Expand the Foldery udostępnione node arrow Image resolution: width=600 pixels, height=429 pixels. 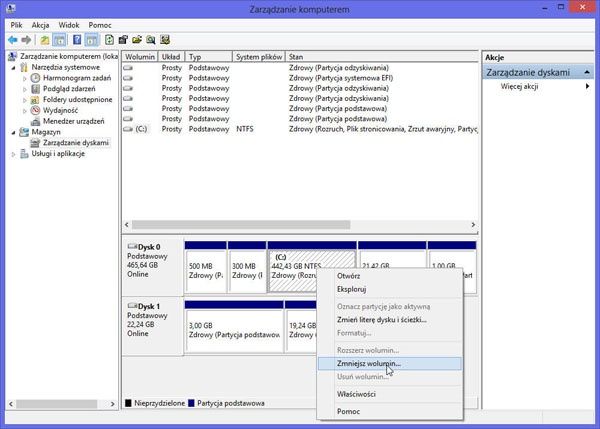[x=25, y=100]
